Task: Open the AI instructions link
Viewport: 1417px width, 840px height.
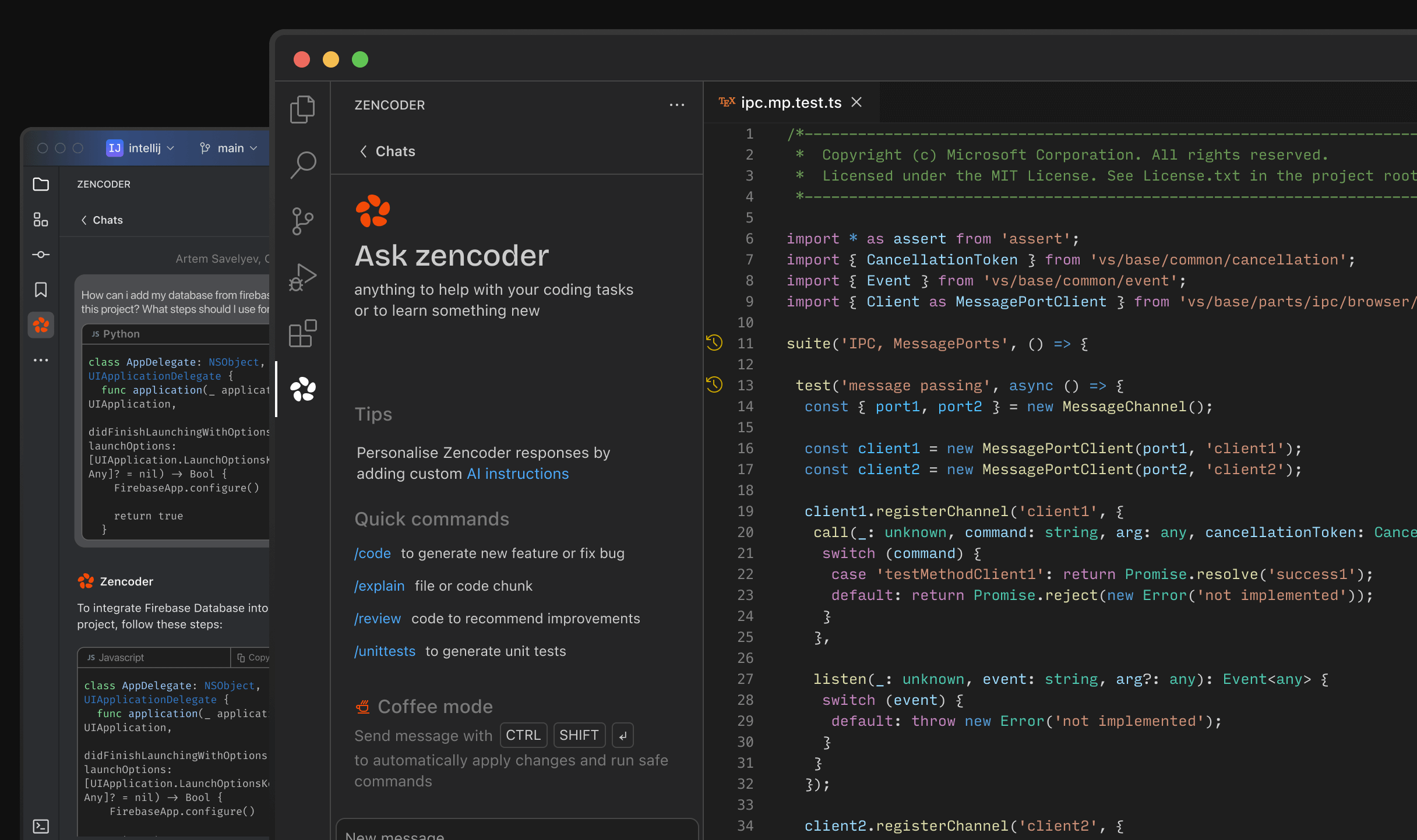Action: click(x=517, y=474)
